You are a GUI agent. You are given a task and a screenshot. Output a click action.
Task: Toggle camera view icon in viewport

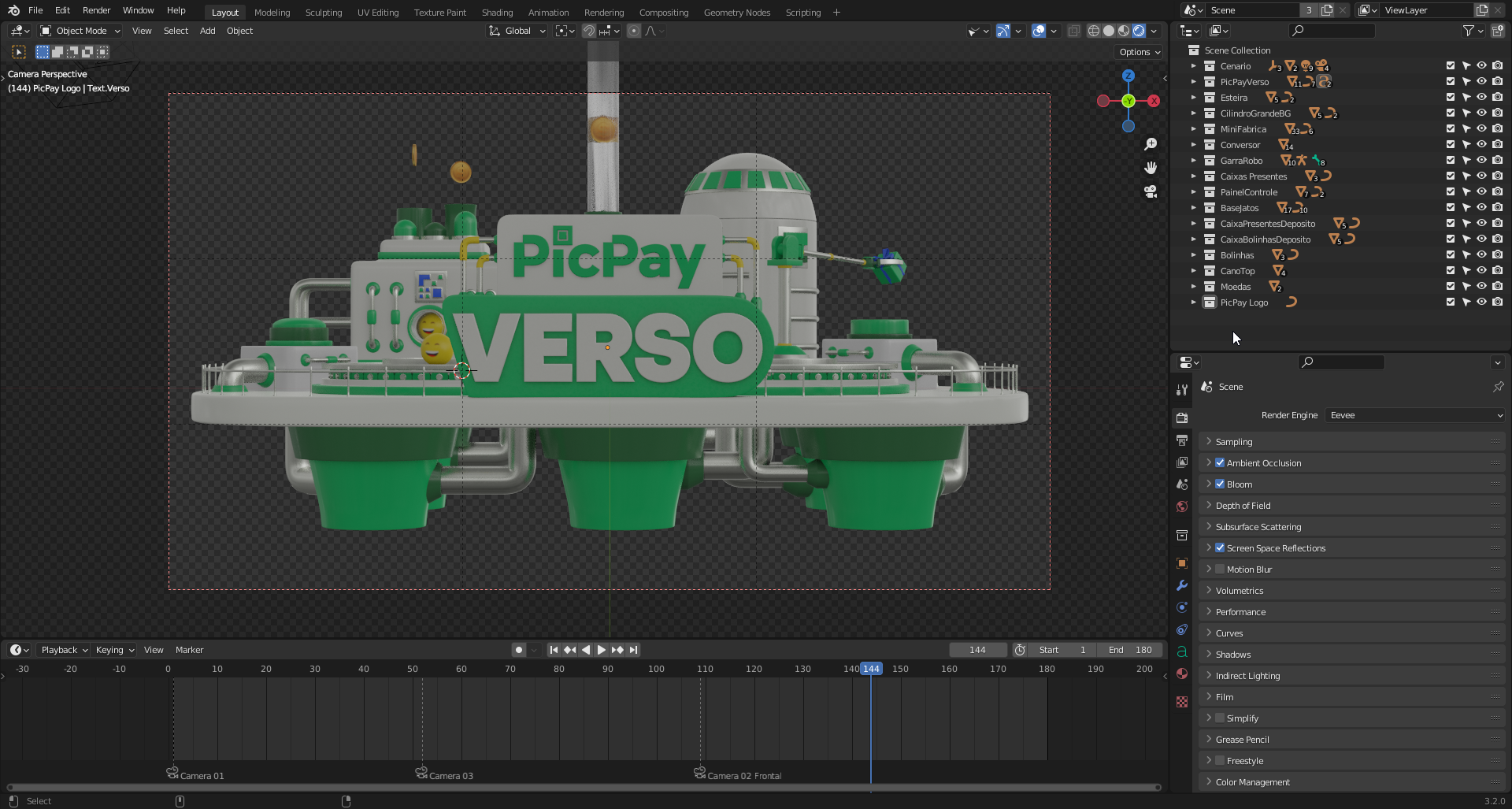[1151, 191]
